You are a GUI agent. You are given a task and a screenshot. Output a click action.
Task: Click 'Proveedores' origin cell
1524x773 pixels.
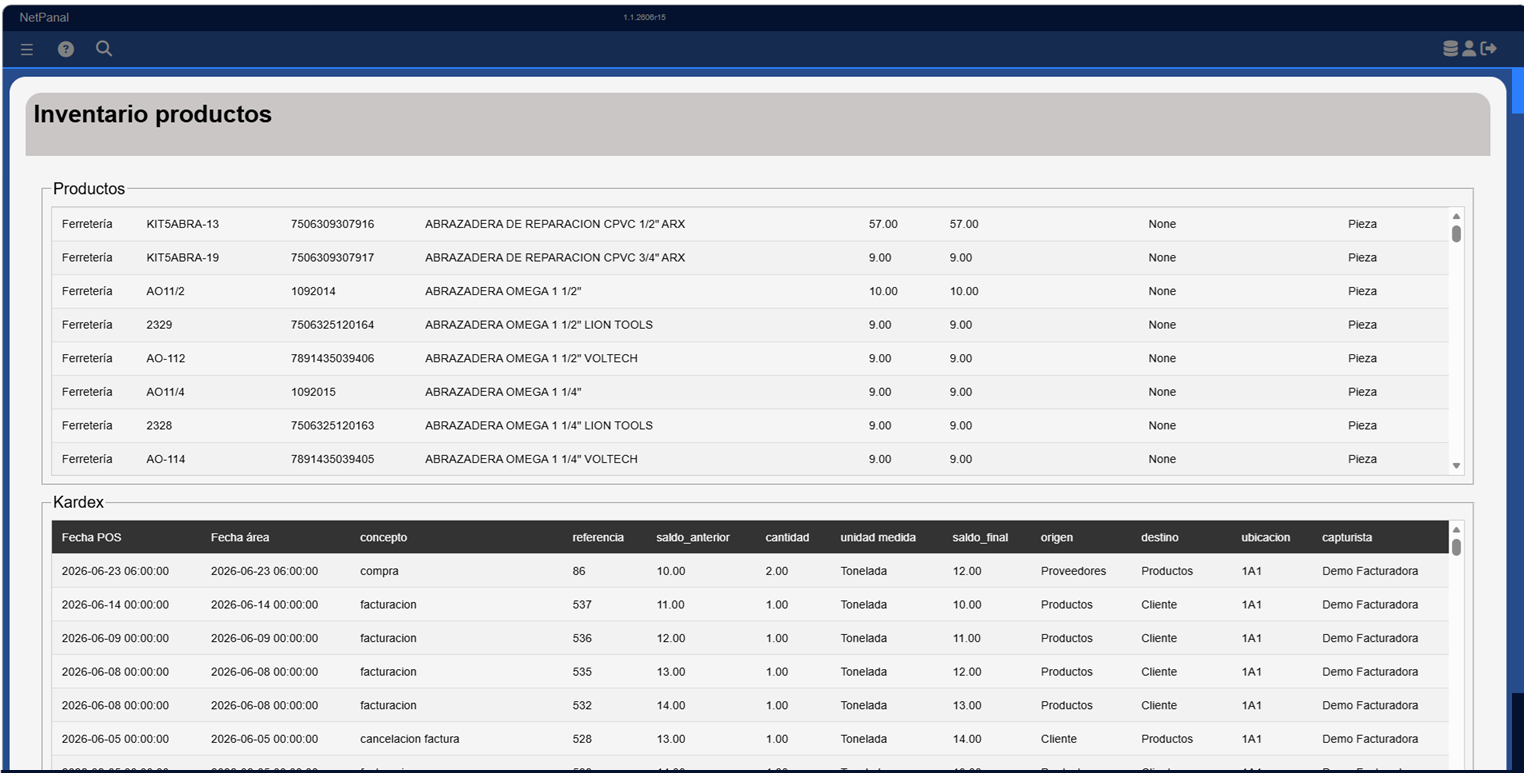click(x=1073, y=571)
